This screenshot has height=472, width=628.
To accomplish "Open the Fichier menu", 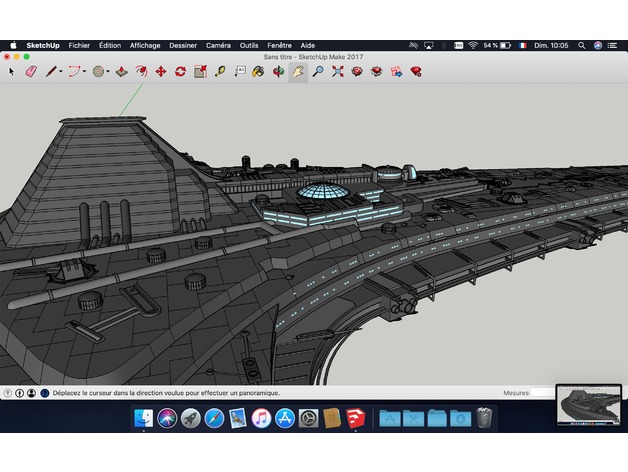I will click(x=79, y=45).
